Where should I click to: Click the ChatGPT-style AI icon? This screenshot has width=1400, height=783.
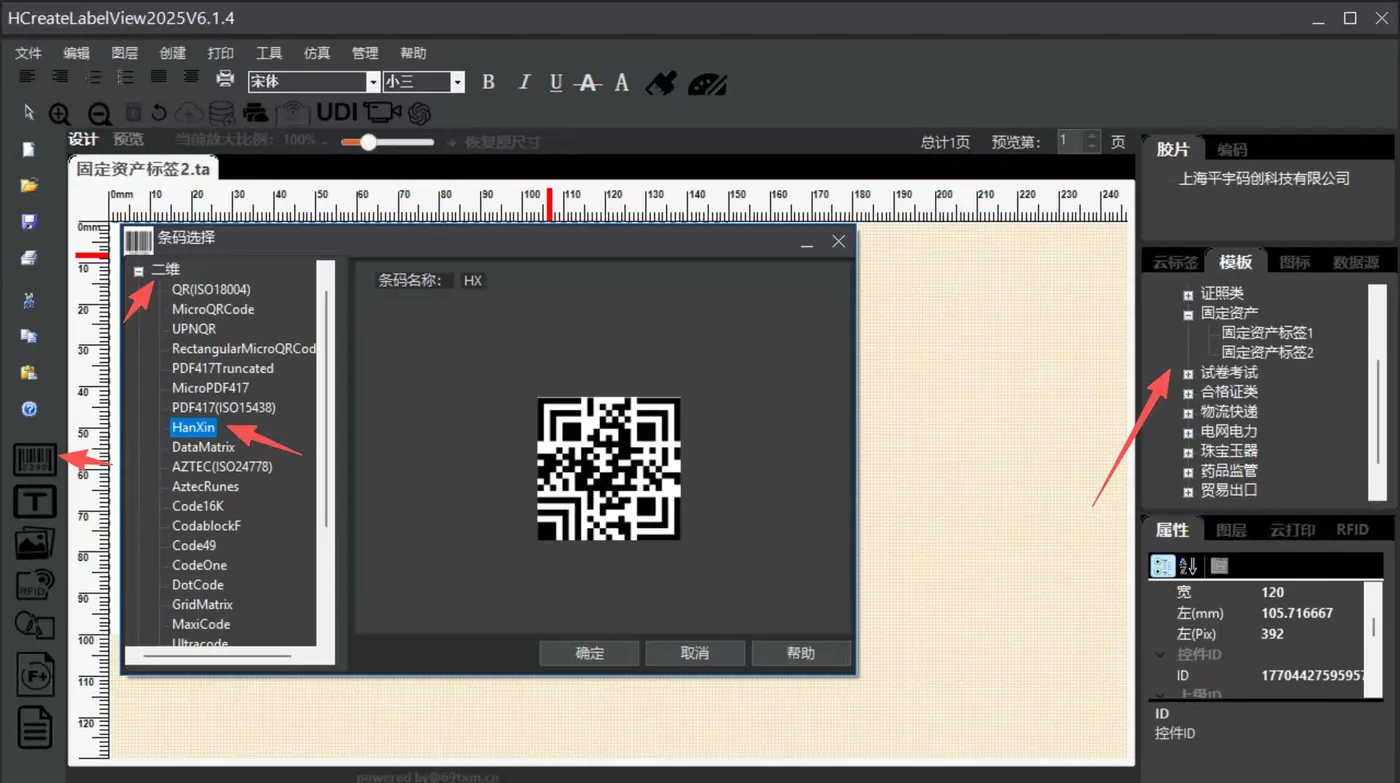point(419,113)
